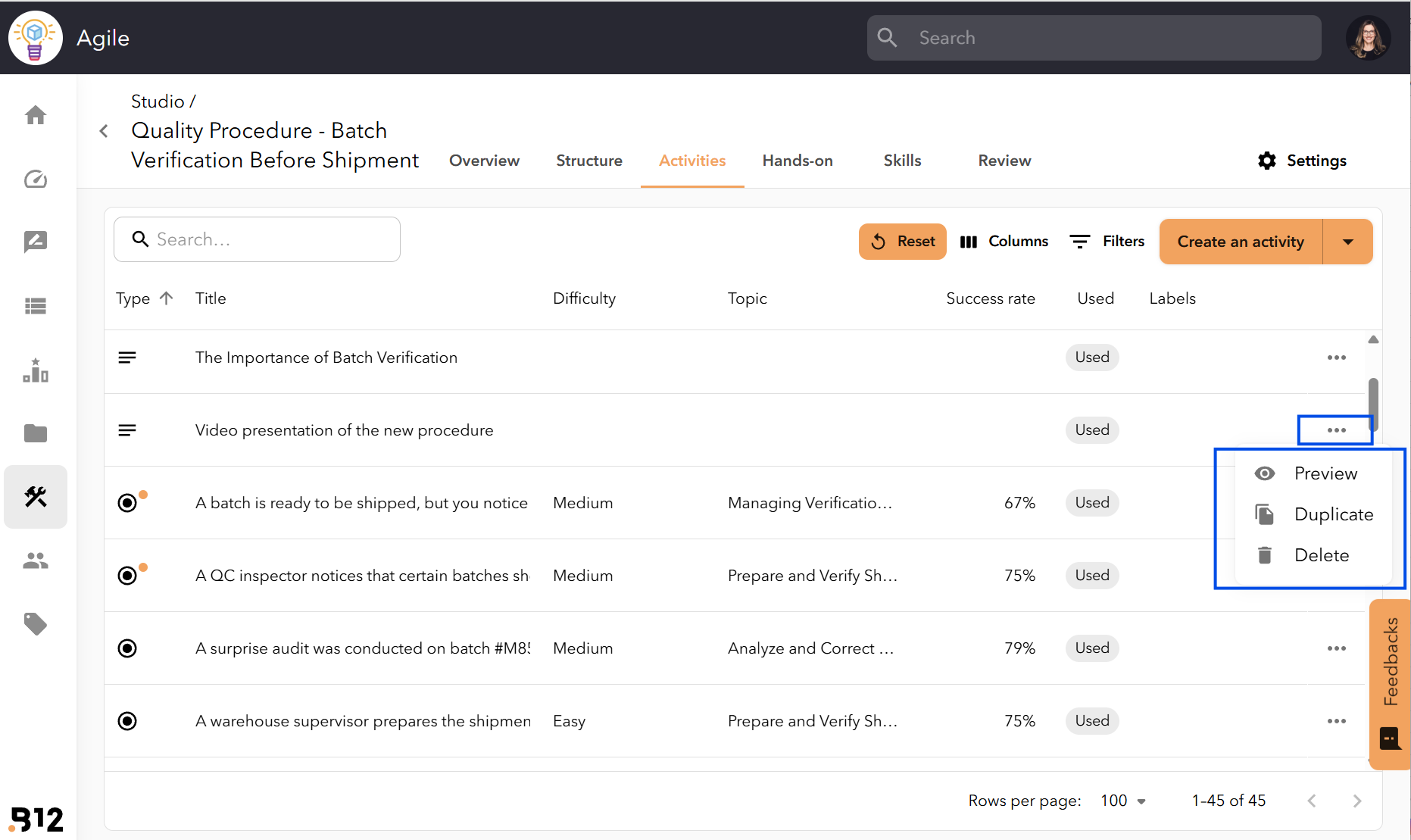Viewport: 1411px width, 840px height.
Task: Click the table vertical scrollbar thumb
Action: pos(1373,404)
